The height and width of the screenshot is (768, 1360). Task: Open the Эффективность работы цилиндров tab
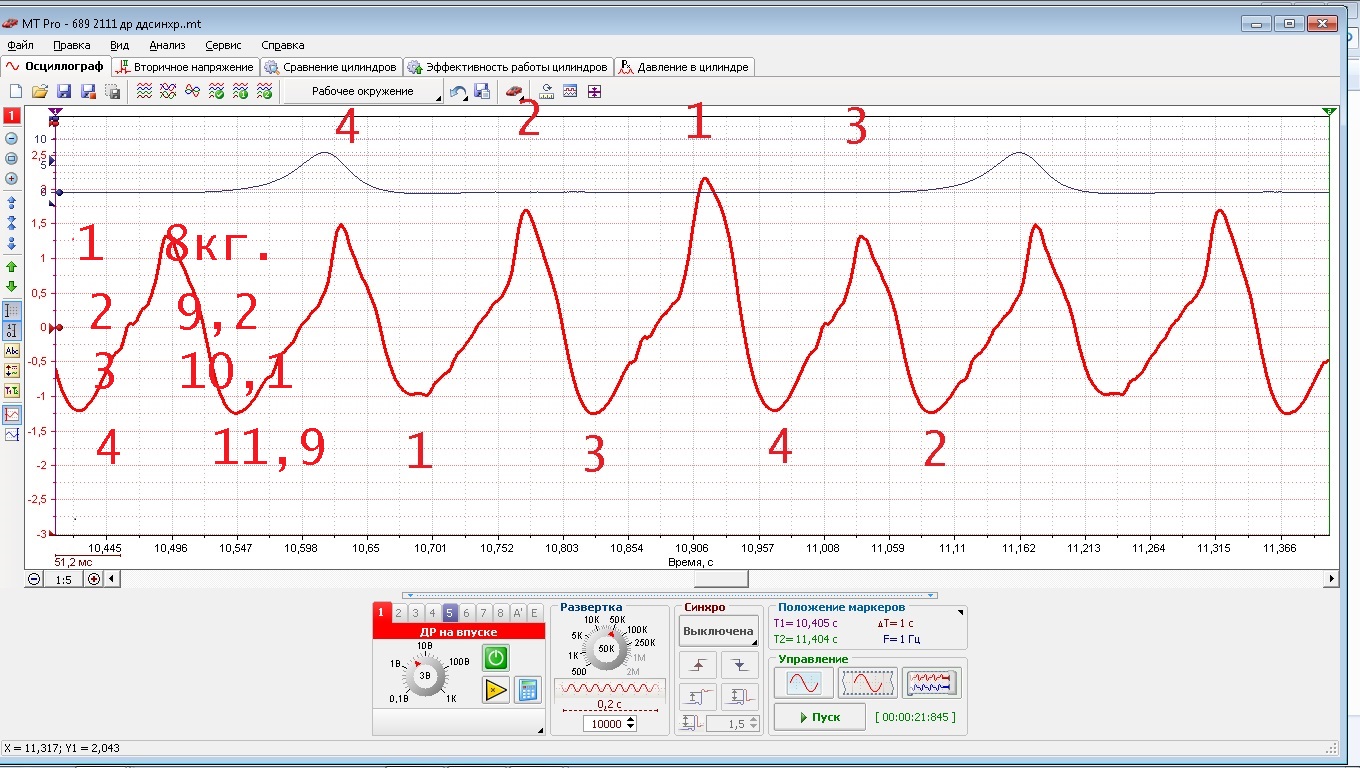[508, 67]
